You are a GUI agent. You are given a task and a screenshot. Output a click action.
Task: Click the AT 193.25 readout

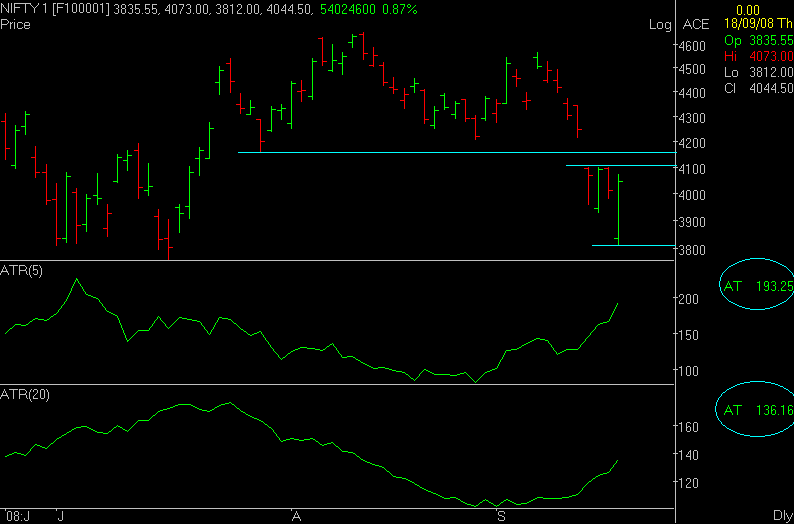(x=759, y=286)
